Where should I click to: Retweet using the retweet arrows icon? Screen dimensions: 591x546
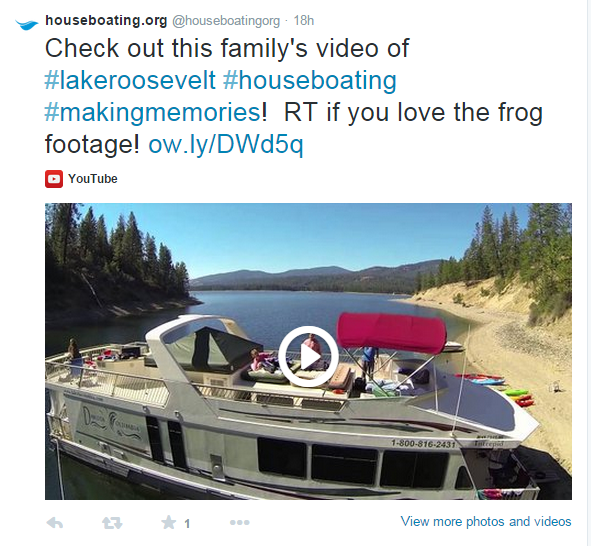click(x=112, y=523)
